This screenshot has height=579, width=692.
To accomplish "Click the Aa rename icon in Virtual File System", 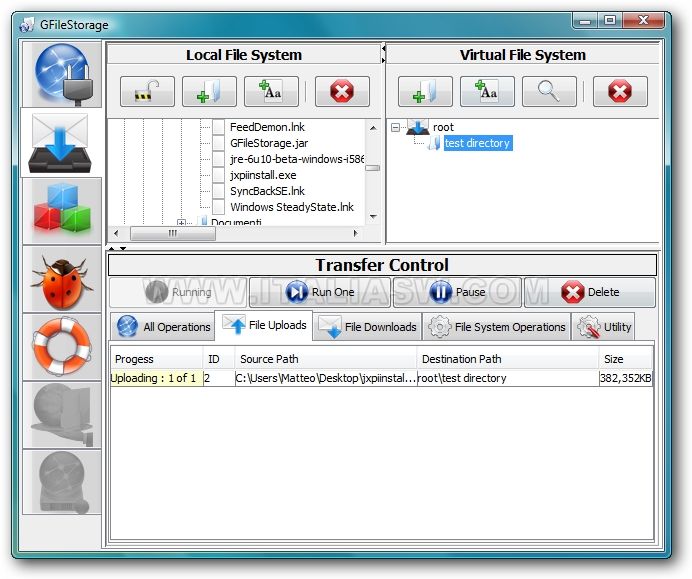I will click(x=487, y=91).
